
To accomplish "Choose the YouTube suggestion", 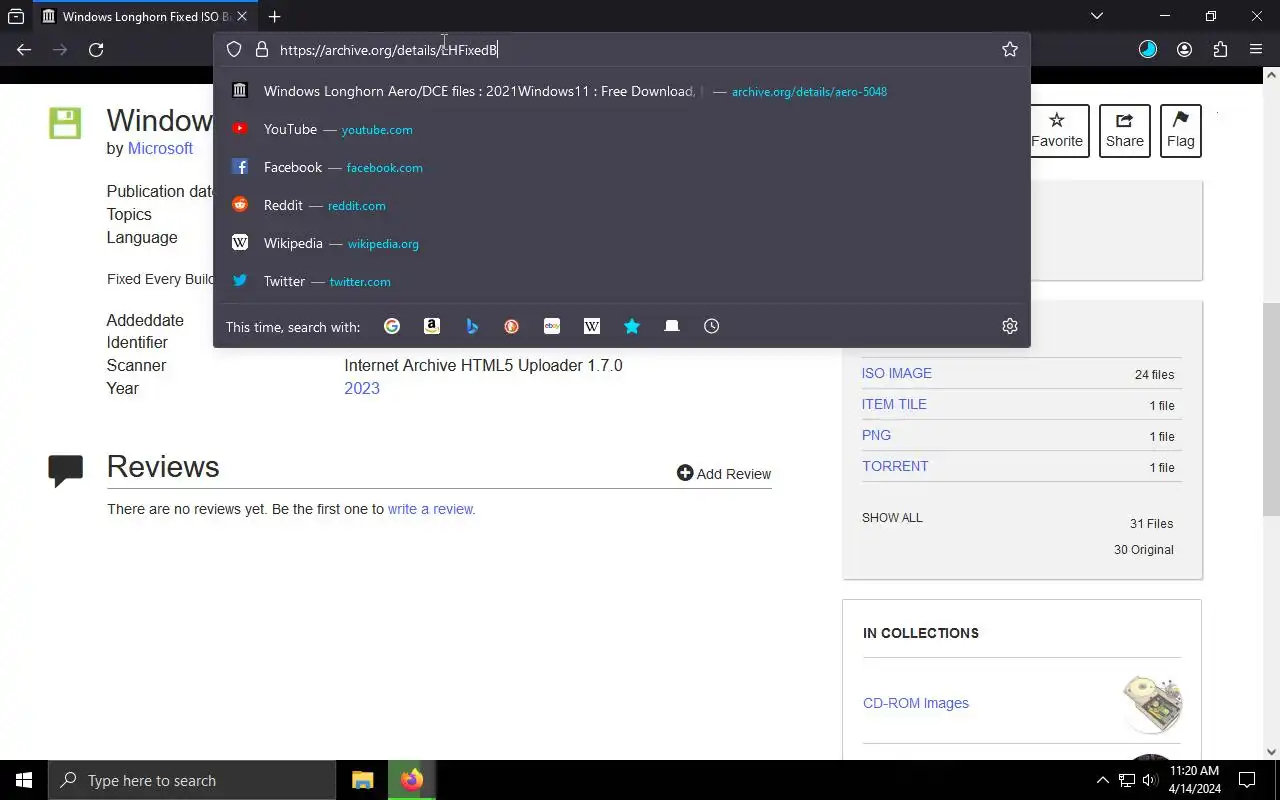I will click(x=622, y=129).
